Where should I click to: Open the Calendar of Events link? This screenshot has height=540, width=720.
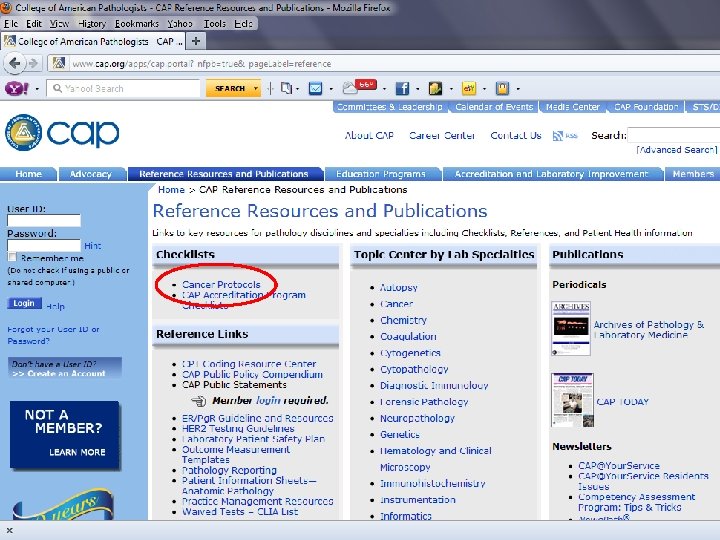pos(494,107)
